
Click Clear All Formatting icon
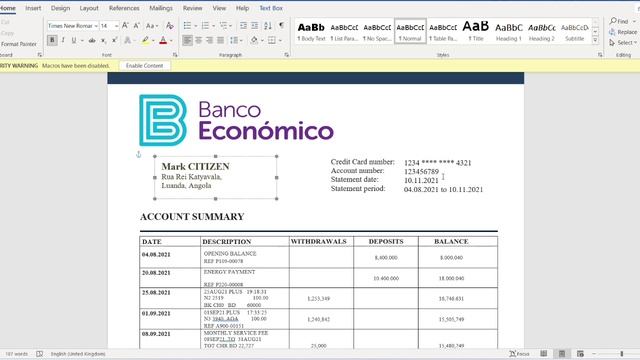(170, 25)
